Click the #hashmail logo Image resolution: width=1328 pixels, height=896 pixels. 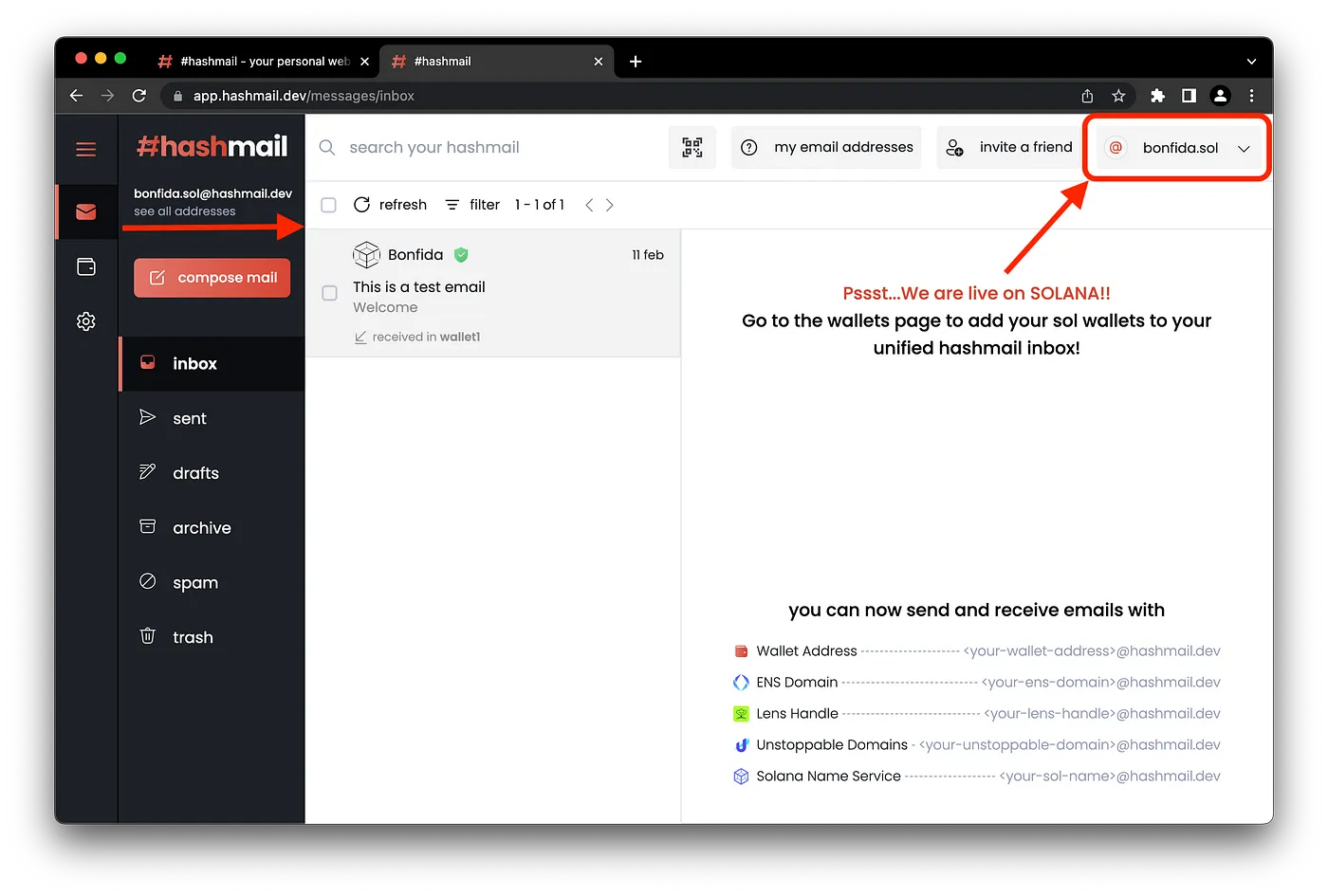[x=212, y=146]
